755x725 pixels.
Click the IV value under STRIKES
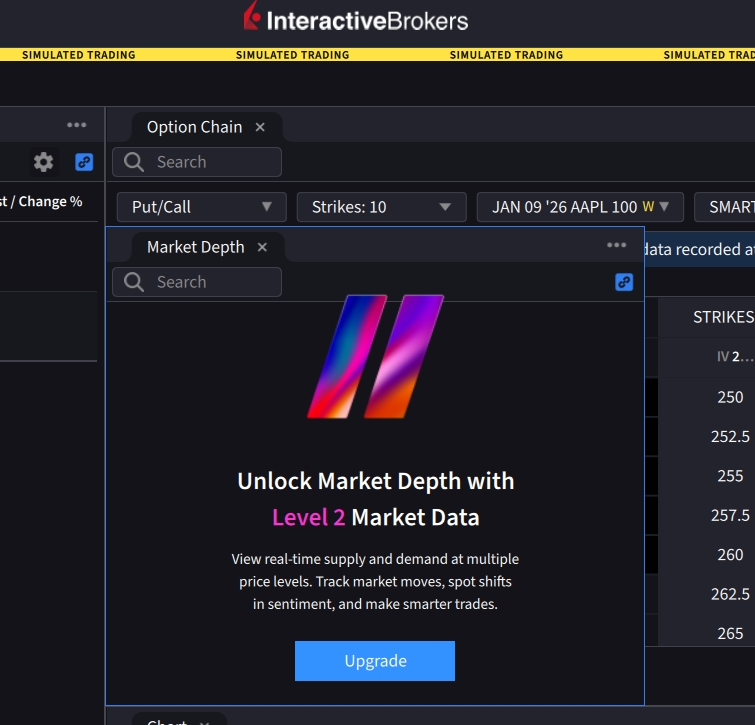[735, 357]
